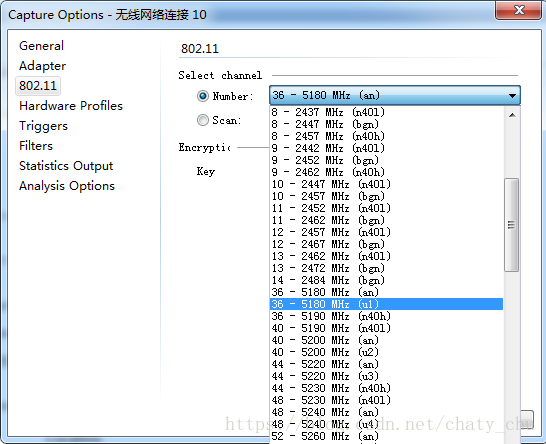
Task: Click the channel list scrollbar thumb
Action: (512, 225)
